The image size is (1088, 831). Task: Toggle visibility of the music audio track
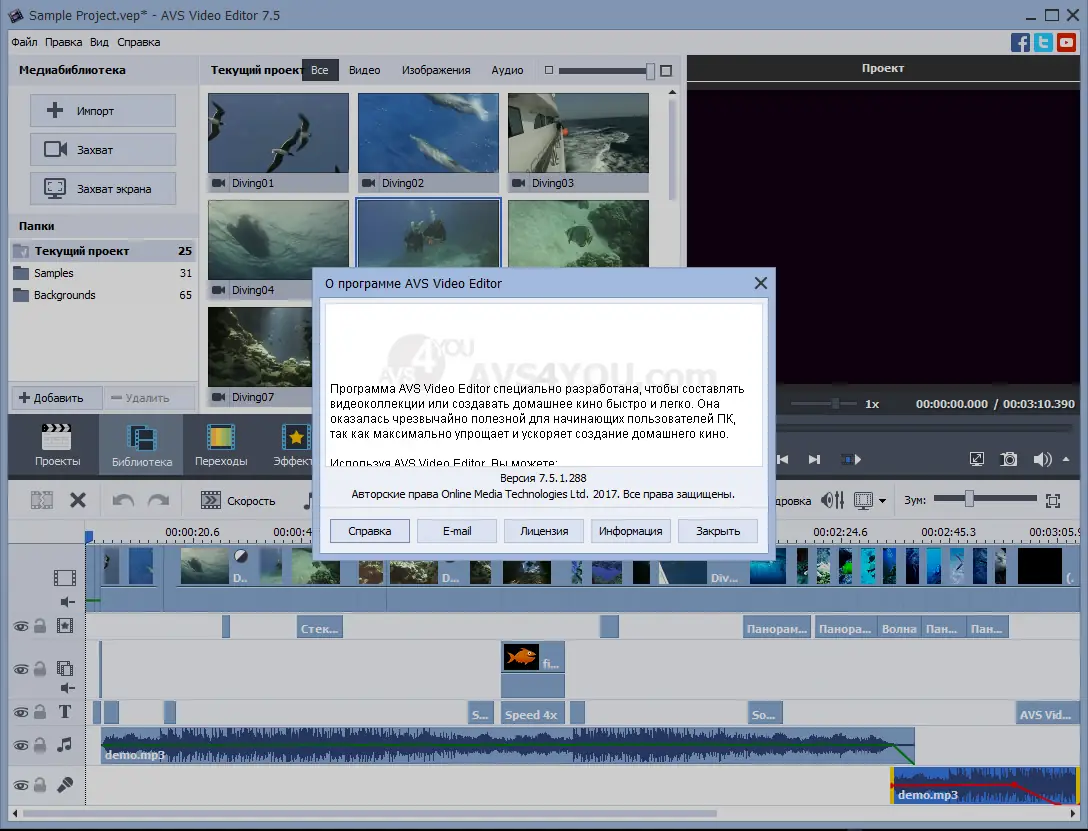(x=20, y=745)
